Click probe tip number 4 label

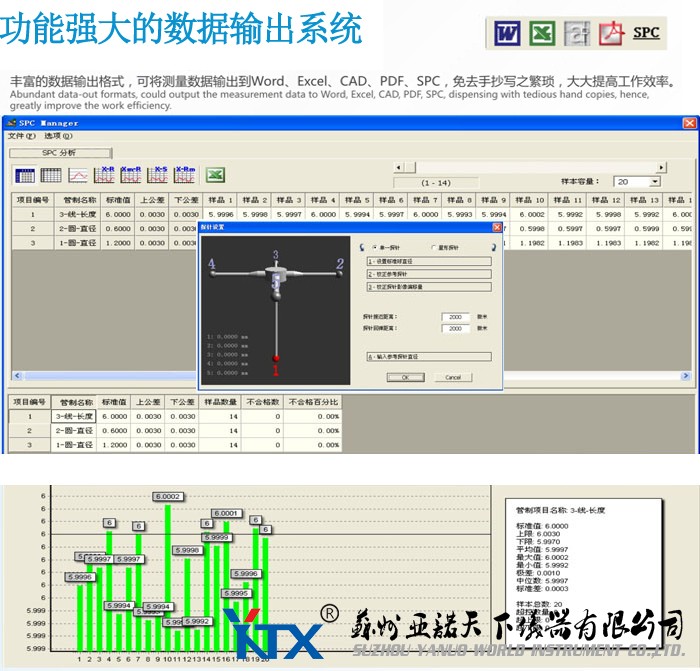point(212,264)
